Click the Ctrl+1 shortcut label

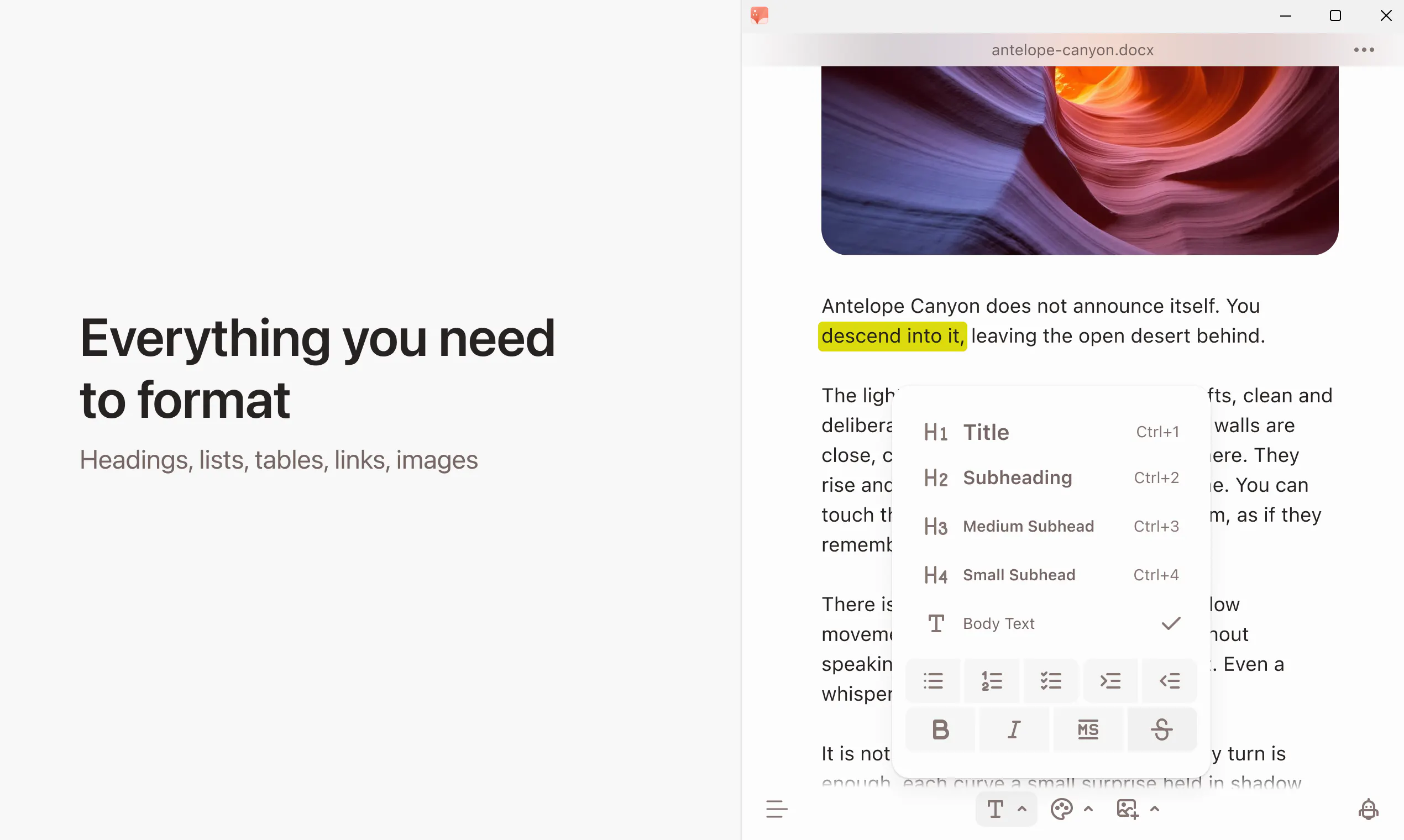[x=1157, y=432]
